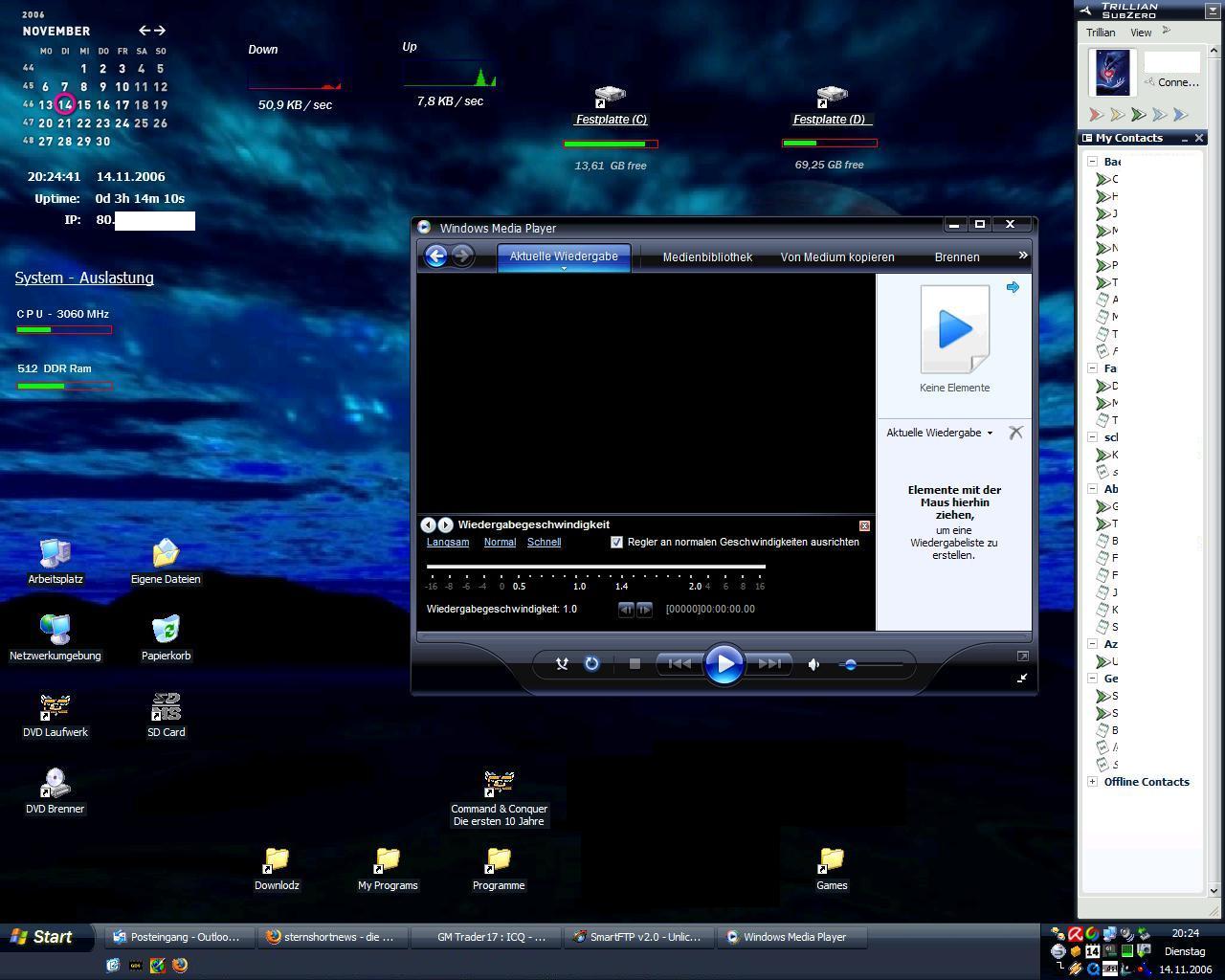Select the Netzwerkumgebung desktop icon
Screen dimensions: 1225x980
(56, 638)
